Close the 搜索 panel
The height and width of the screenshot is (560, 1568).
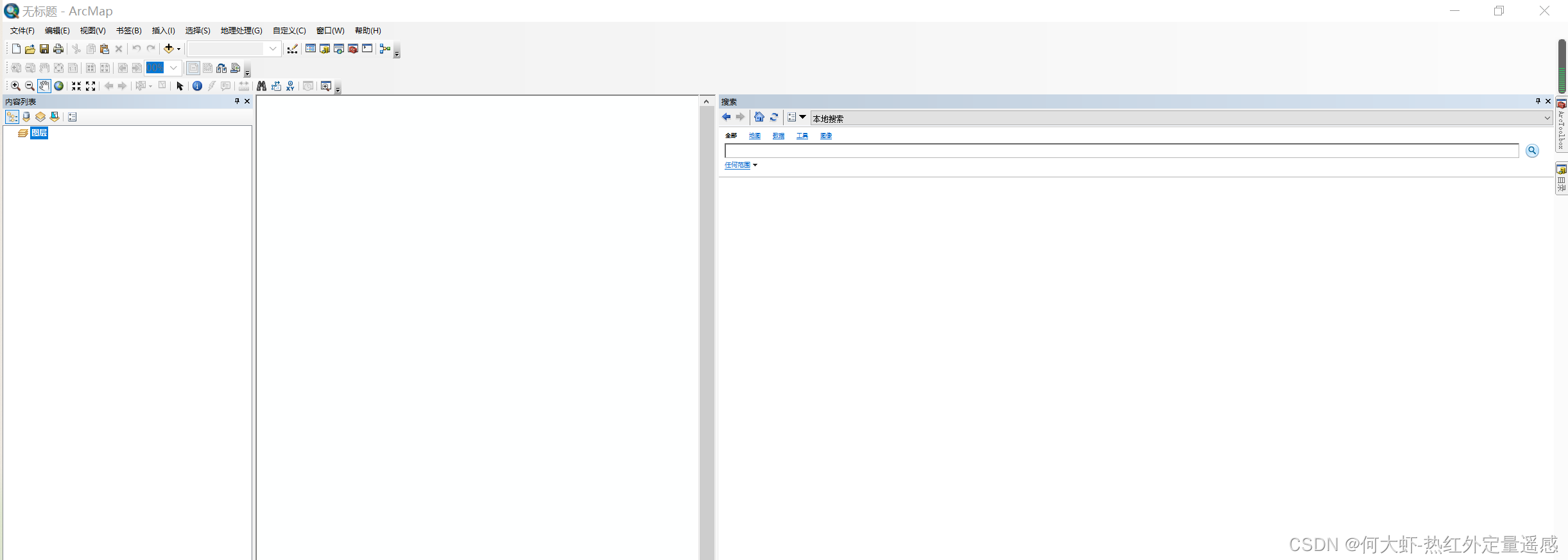(1548, 101)
